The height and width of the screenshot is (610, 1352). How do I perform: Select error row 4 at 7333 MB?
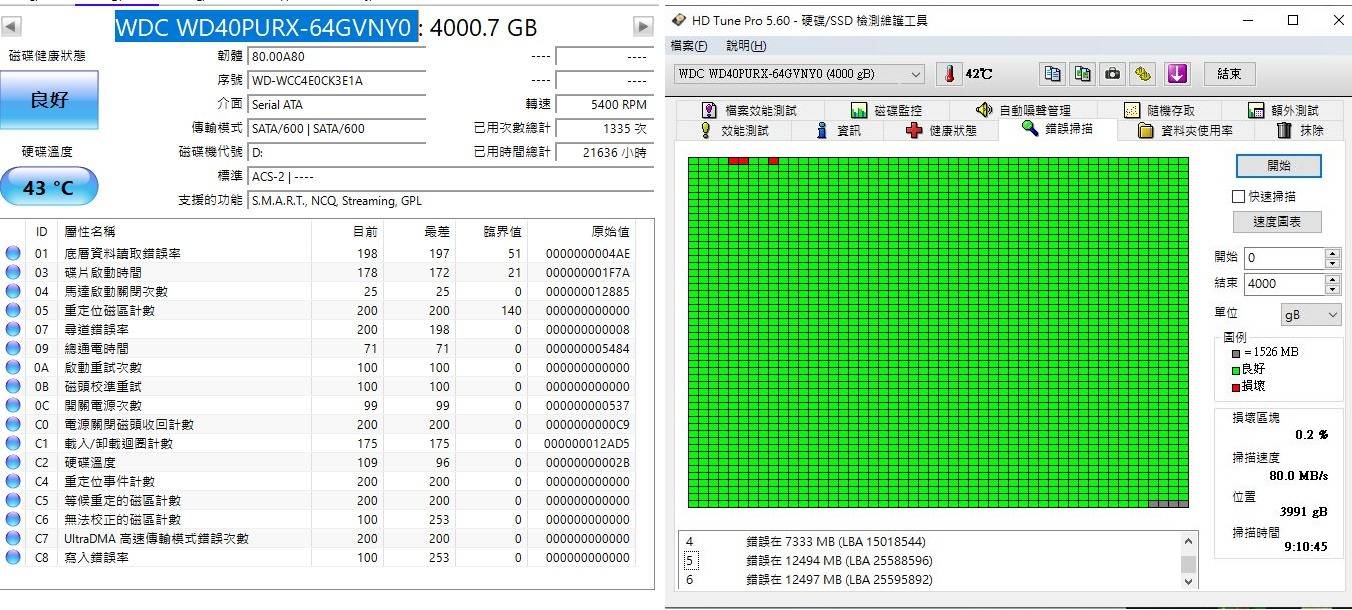(x=930, y=541)
